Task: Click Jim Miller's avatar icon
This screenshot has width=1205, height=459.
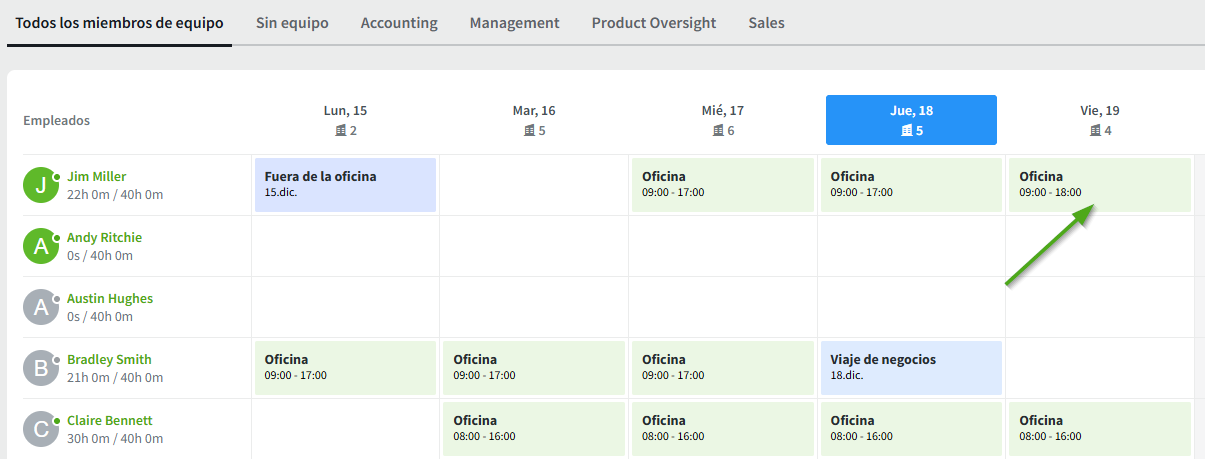Action: (41, 186)
